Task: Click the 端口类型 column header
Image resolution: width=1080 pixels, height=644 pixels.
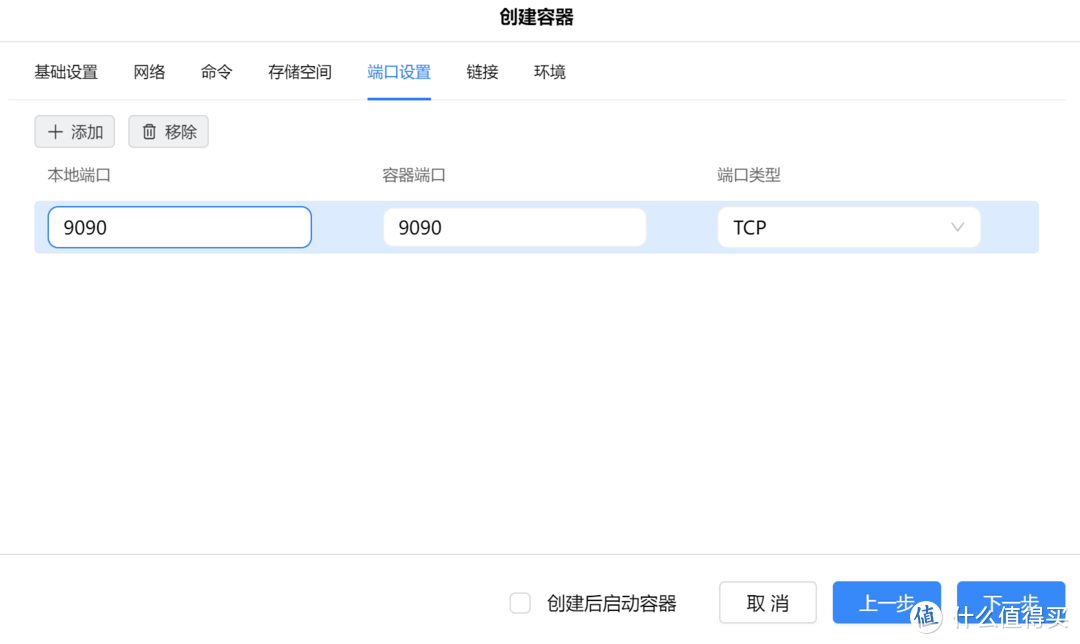Action: click(749, 175)
